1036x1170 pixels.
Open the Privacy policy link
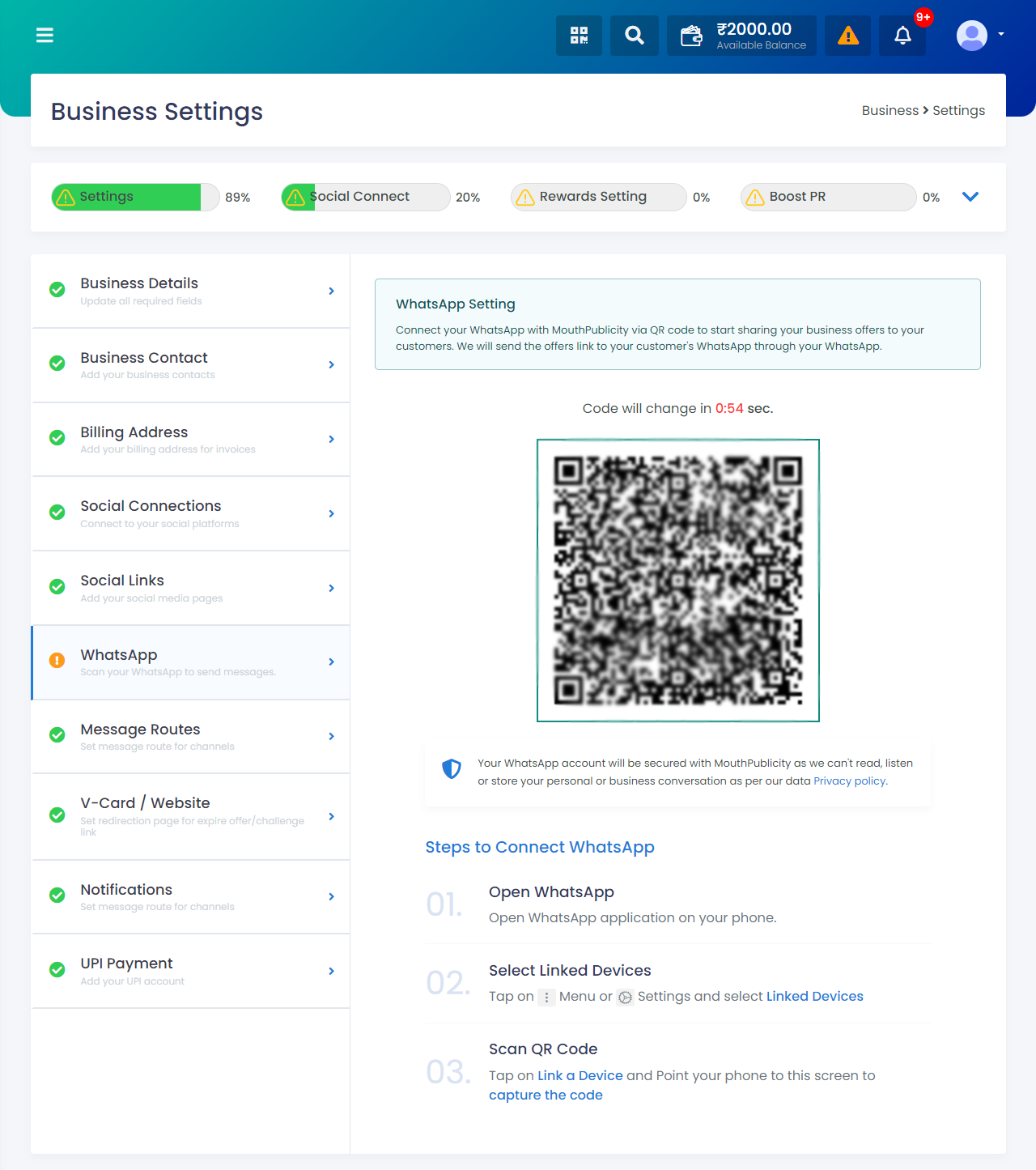(x=850, y=781)
